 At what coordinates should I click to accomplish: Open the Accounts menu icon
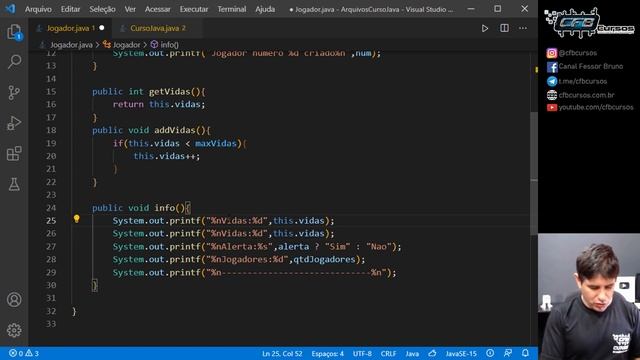[14, 300]
